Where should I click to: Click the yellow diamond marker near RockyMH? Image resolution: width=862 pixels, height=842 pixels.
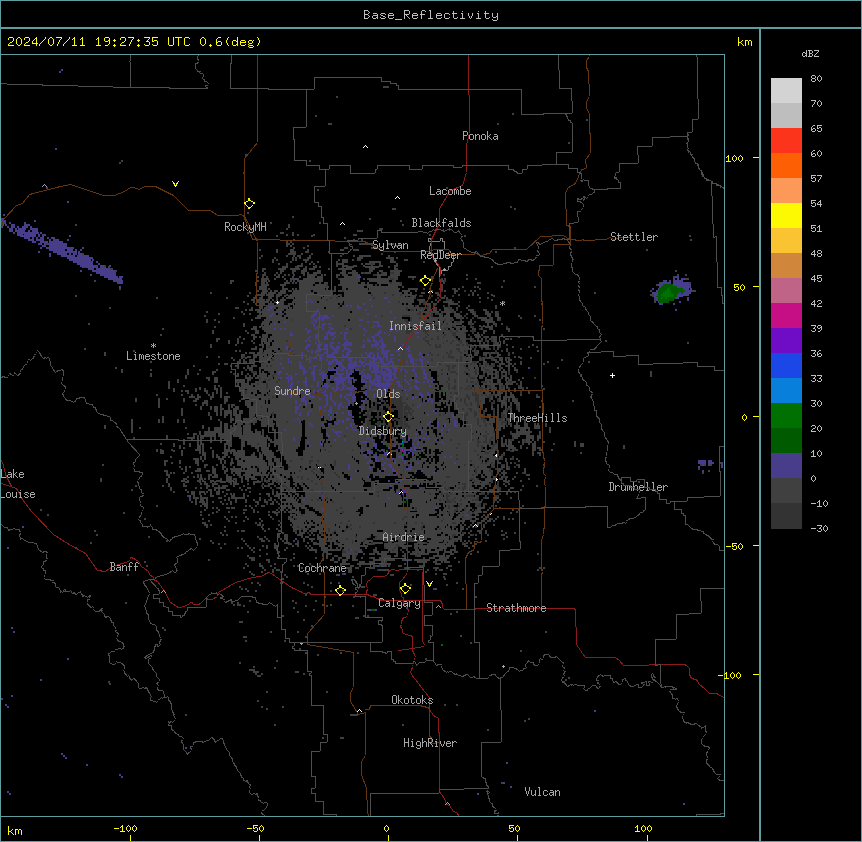pos(249,204)
